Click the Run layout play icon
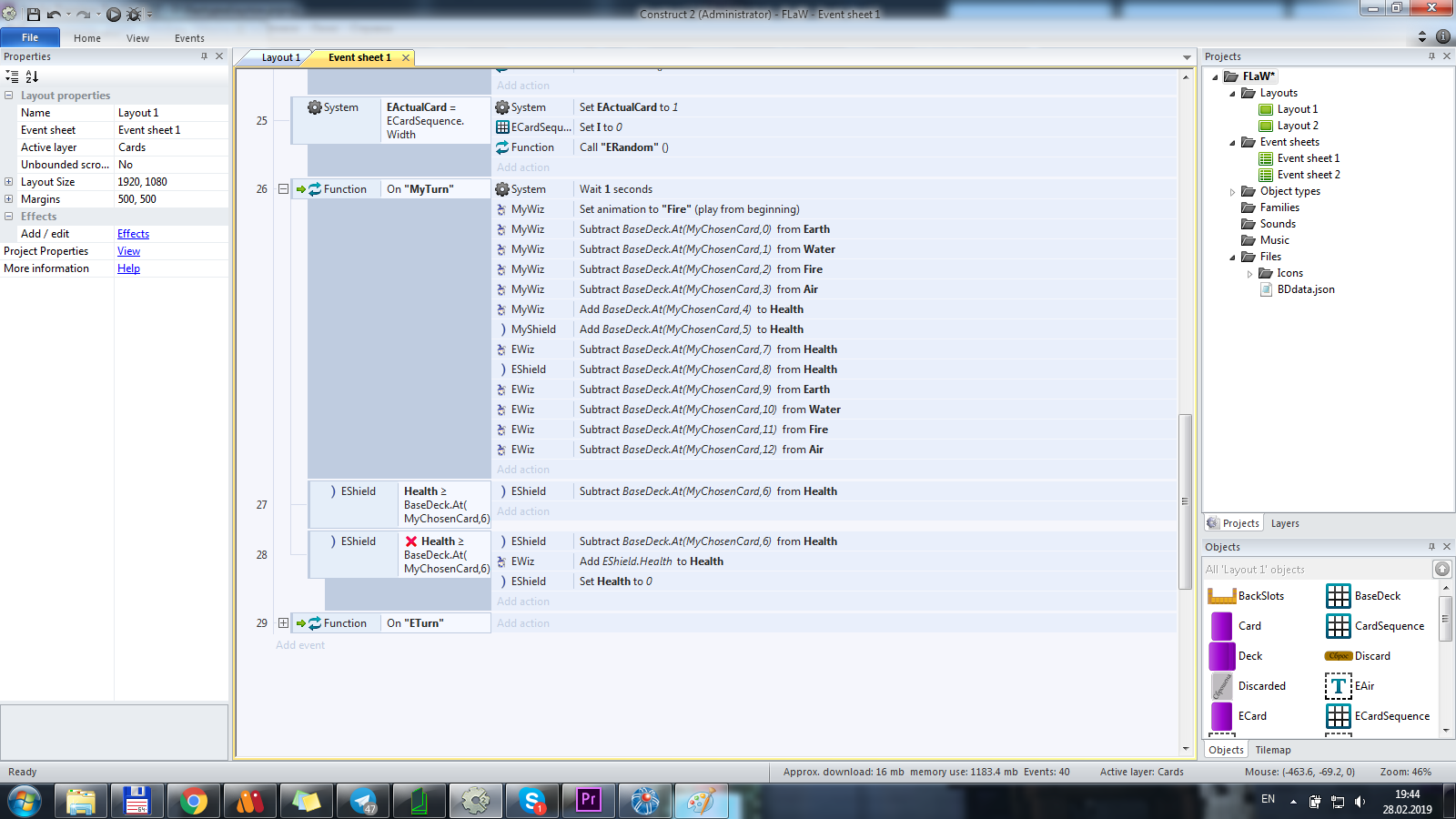 click(114, 15)
